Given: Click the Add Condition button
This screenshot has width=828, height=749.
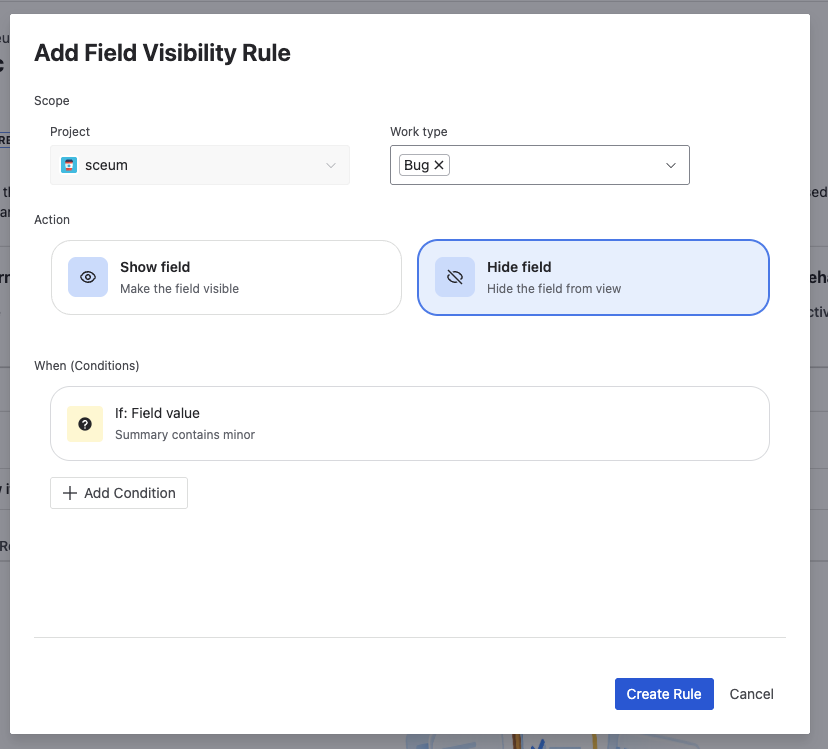Looking at the screenshot, I should point(119,493).
